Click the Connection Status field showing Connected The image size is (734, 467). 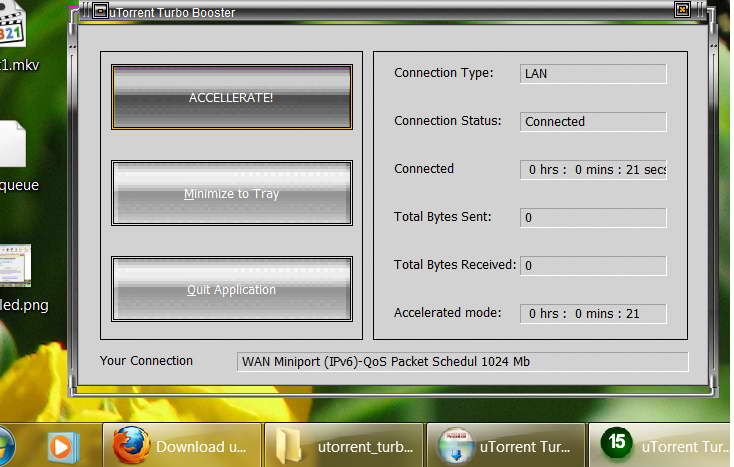(593, 122)
